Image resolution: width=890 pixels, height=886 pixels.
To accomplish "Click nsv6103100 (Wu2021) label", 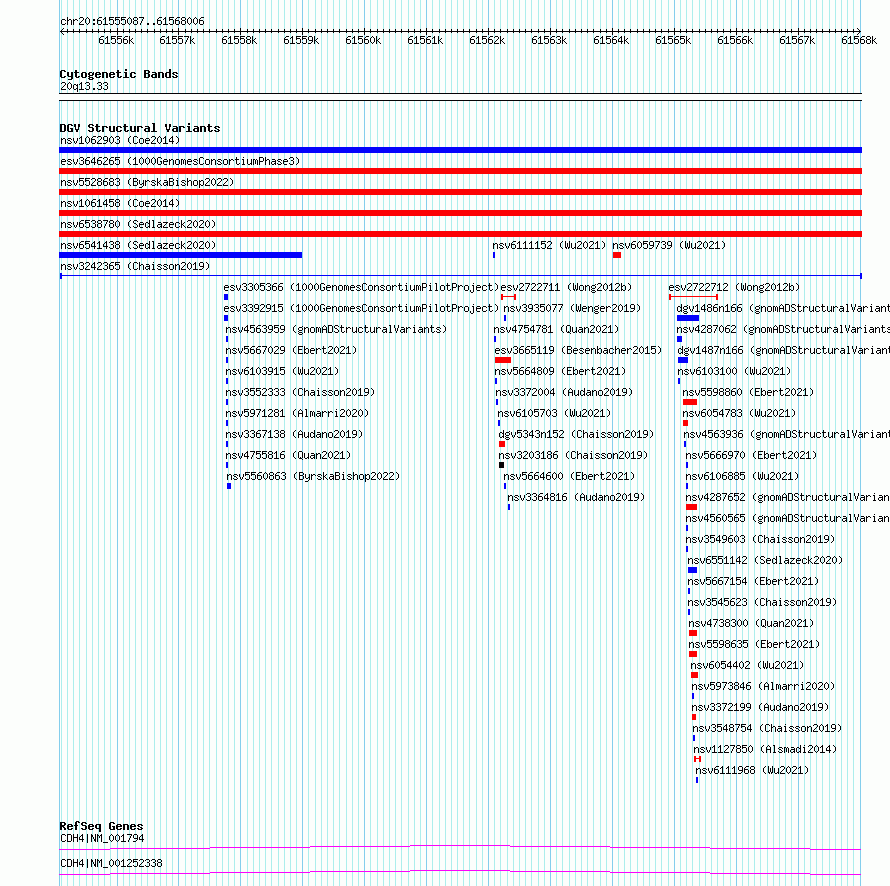I will [734, 371].
